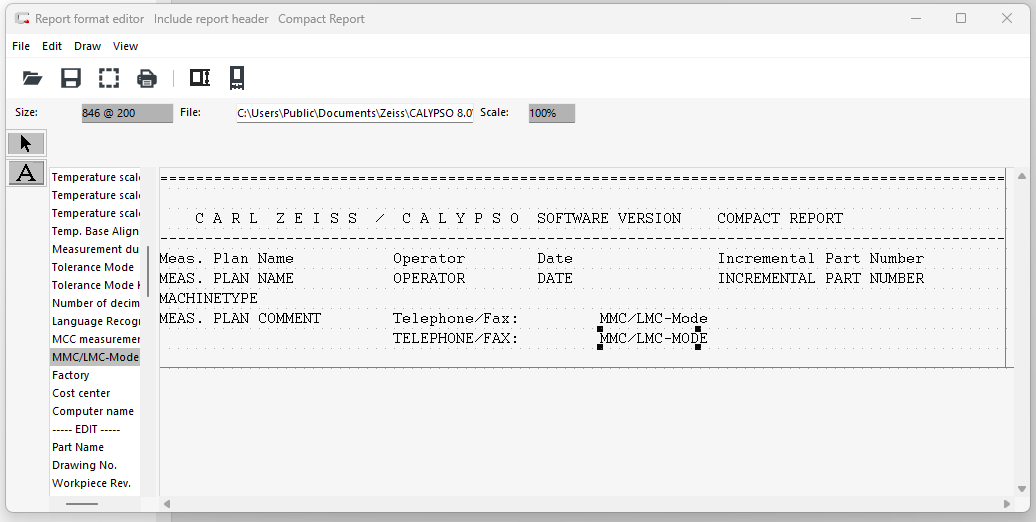Click the open file folder icon
Viewport: 1036px width, 522px height.
click(x=32, y=78)
